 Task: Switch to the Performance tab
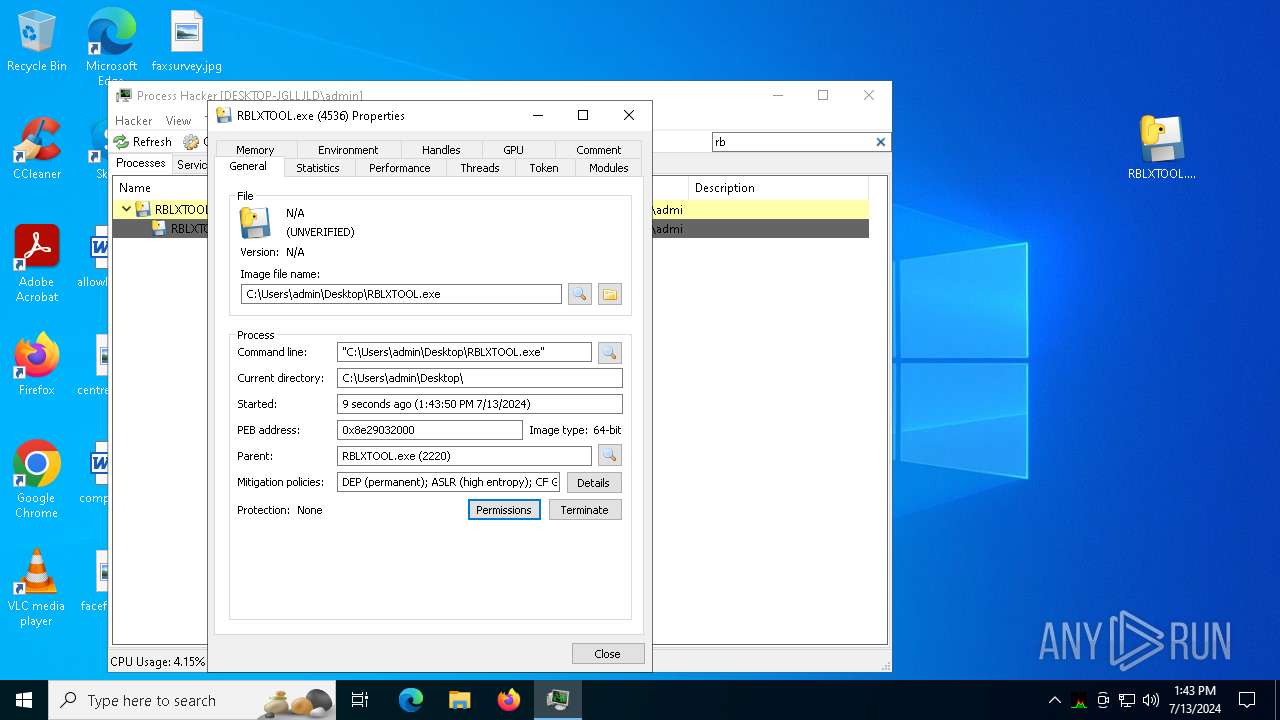tap(399, 168)
